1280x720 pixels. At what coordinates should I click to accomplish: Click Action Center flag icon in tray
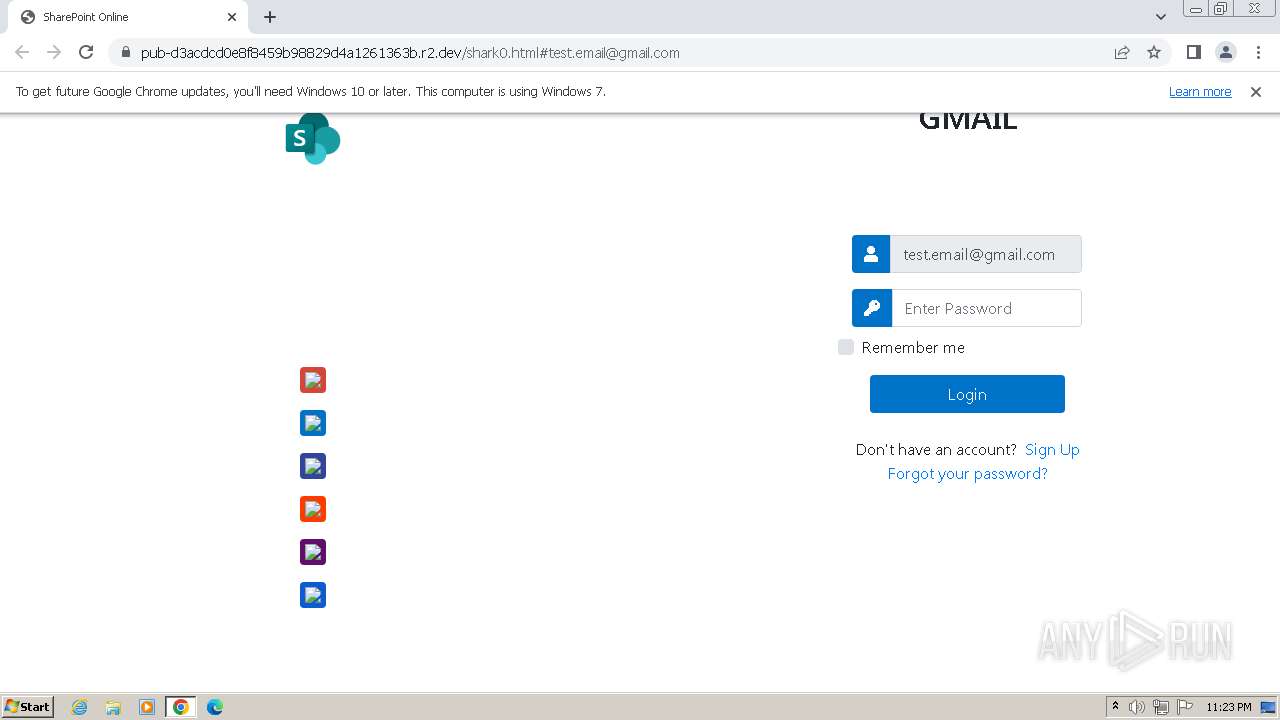coord(1185,707)
